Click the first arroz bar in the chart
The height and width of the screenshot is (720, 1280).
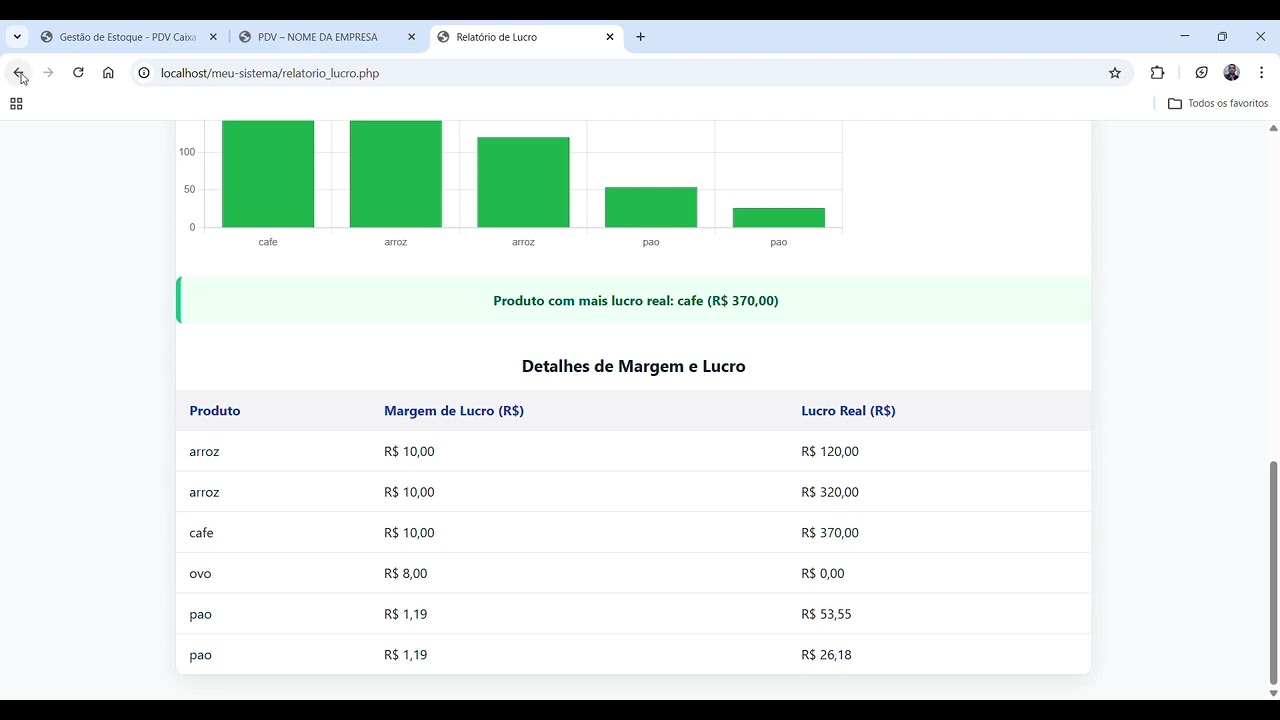[x=396, y=174]
